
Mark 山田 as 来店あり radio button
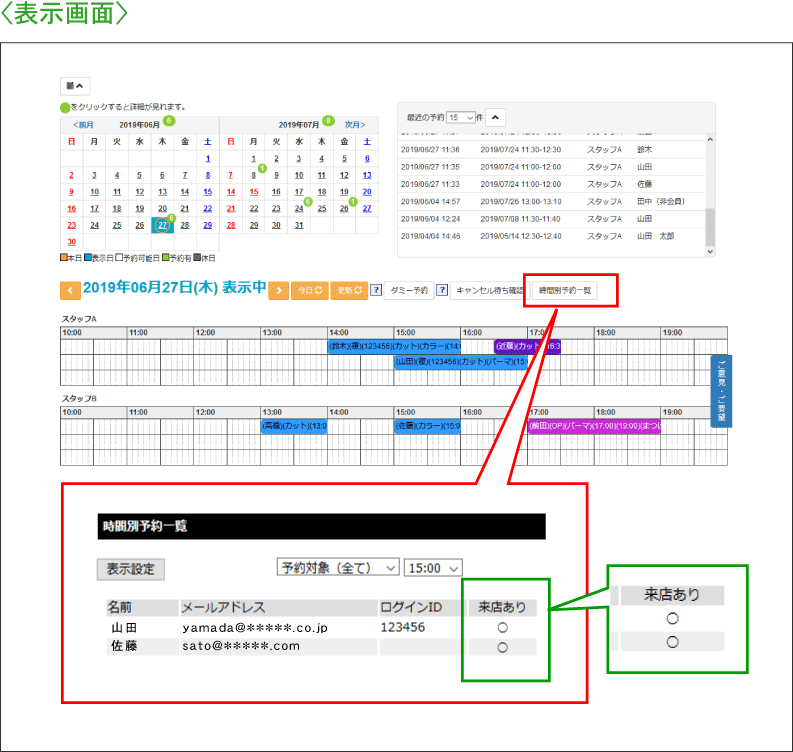click(502, 628)
